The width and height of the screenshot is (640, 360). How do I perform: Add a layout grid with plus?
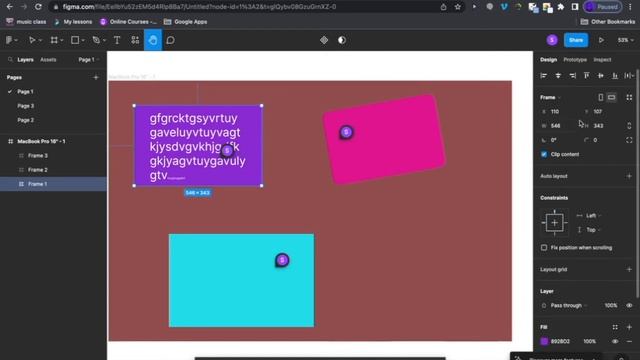[629, 269]
